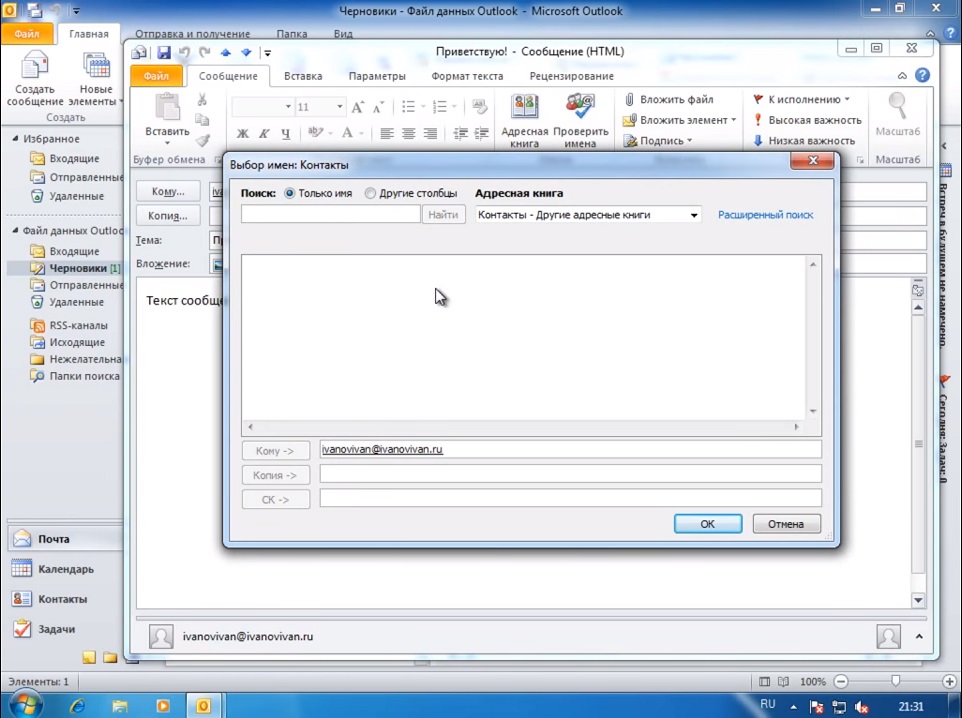962x718 pixels.
Task: Select the Другие столбцы radio button
Action: pyautogui.click(x=370, y=193)
